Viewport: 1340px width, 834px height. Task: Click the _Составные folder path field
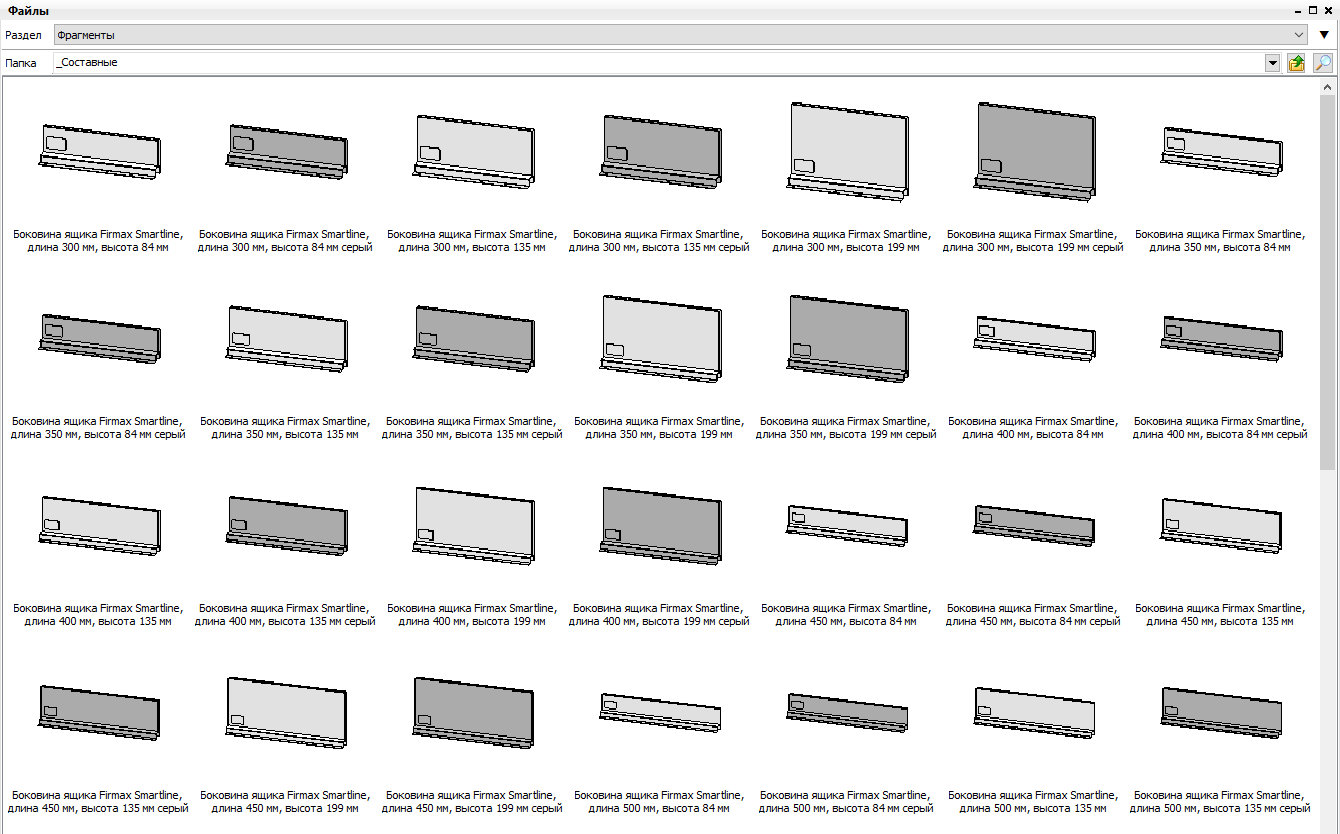coord(659,63)
